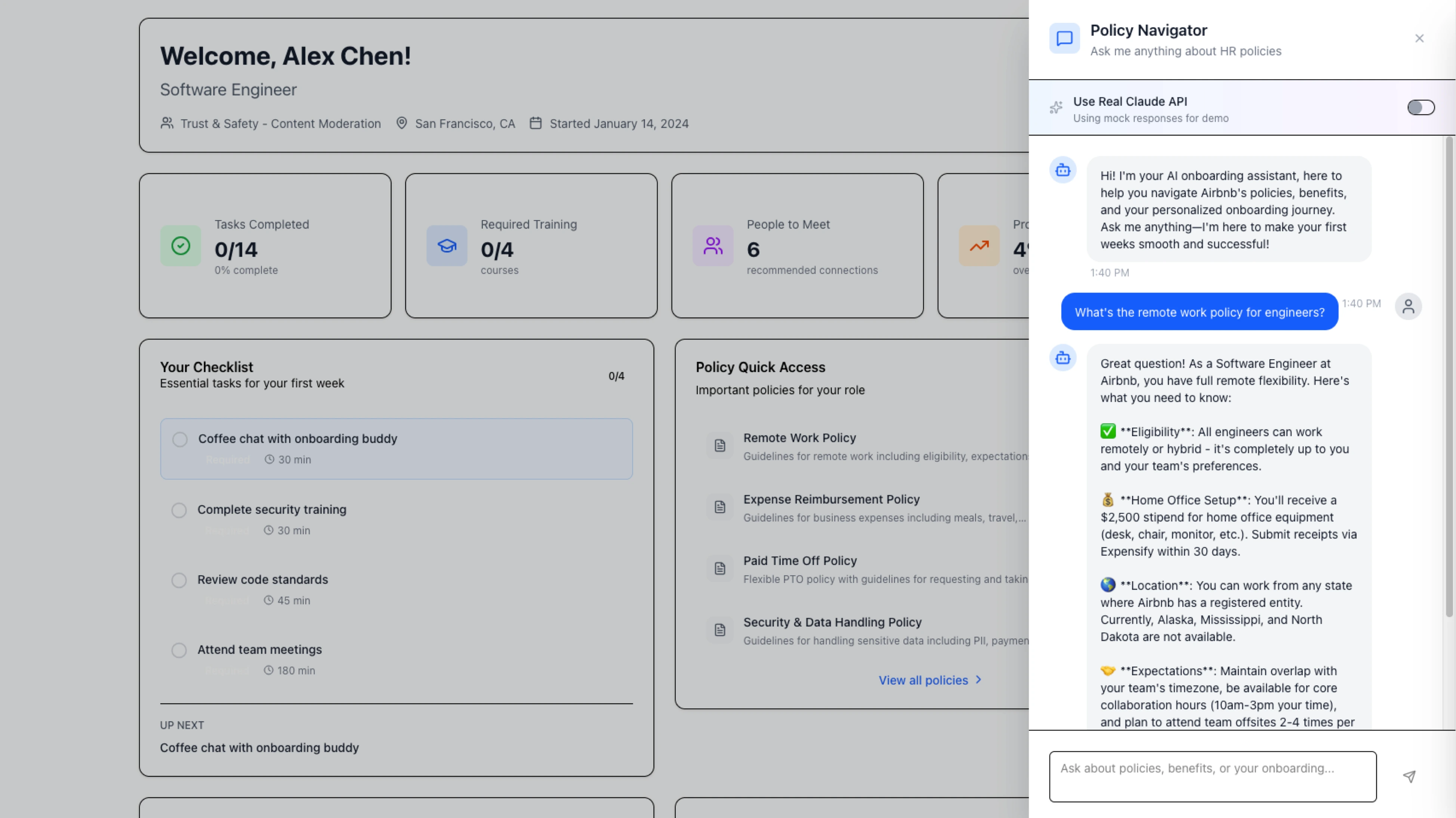
Task: Click the Required Training graduation cap icon
Action: [447, 246]
